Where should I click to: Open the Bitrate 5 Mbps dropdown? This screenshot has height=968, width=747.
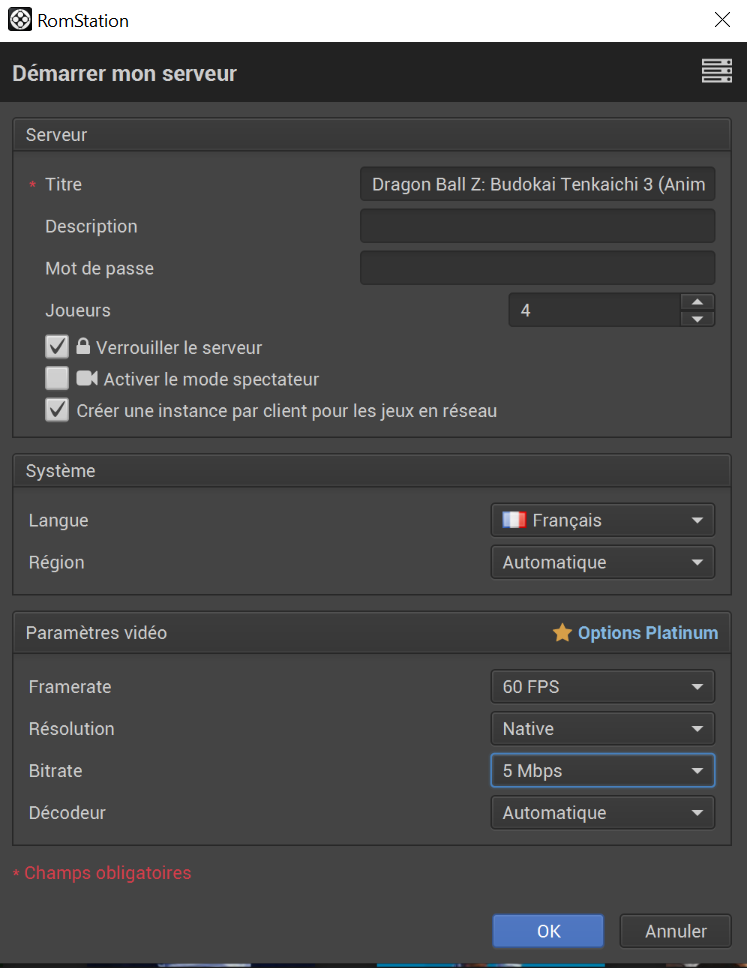pos(603,770)
